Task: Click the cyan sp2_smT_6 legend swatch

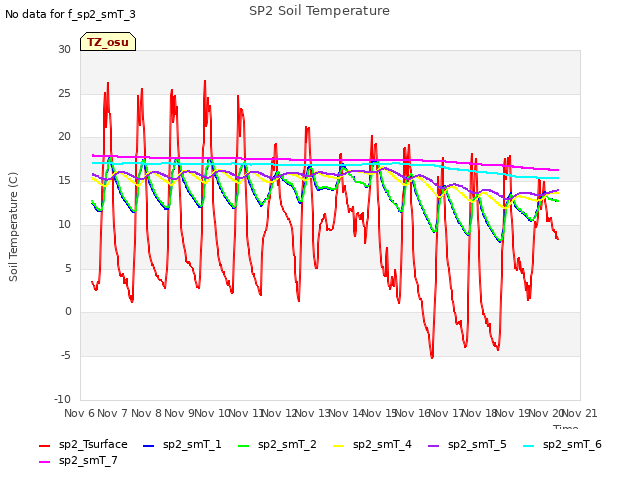Action: pyautogui.click(x=528, y=446)
